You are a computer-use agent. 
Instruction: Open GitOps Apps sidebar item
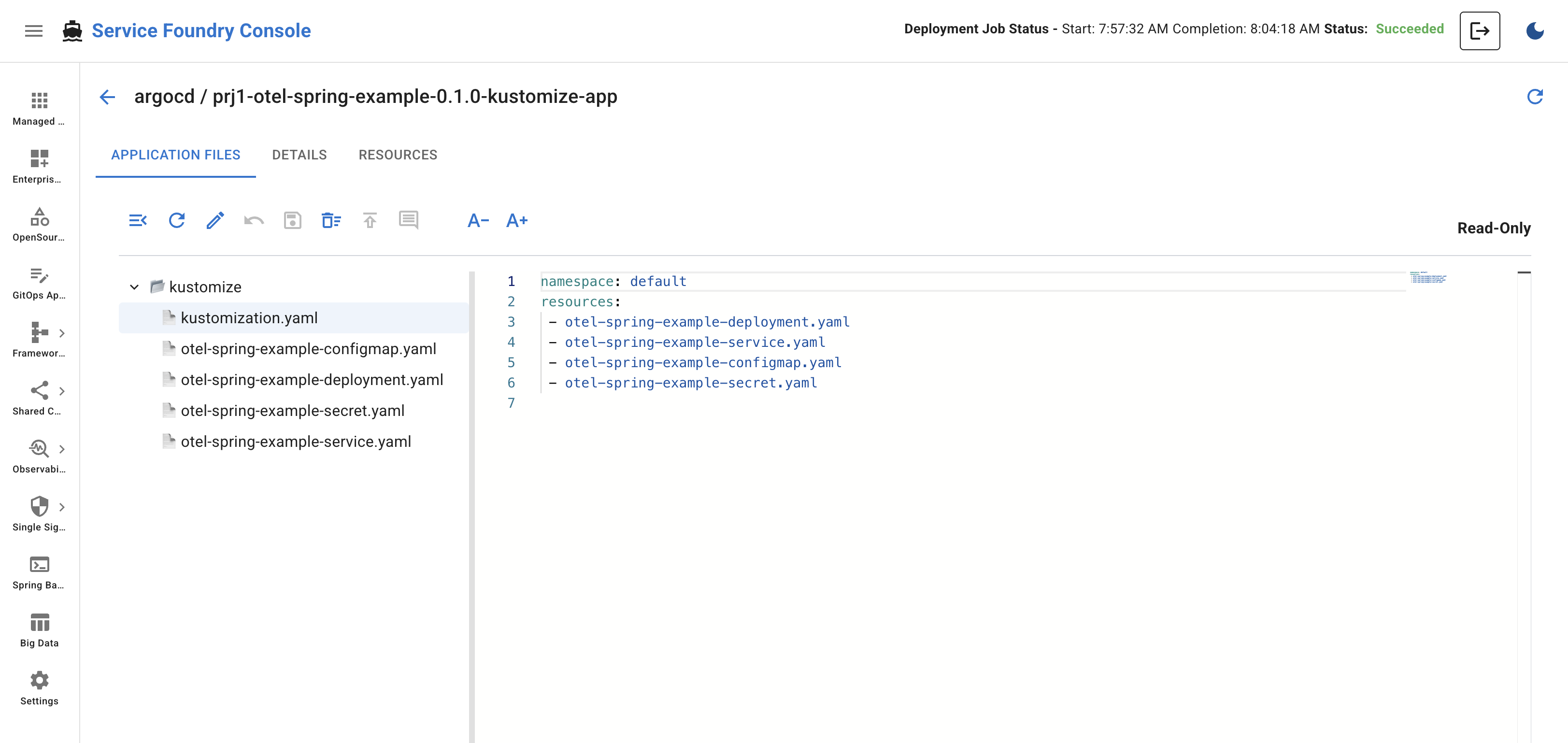click(x=39, y=282)
